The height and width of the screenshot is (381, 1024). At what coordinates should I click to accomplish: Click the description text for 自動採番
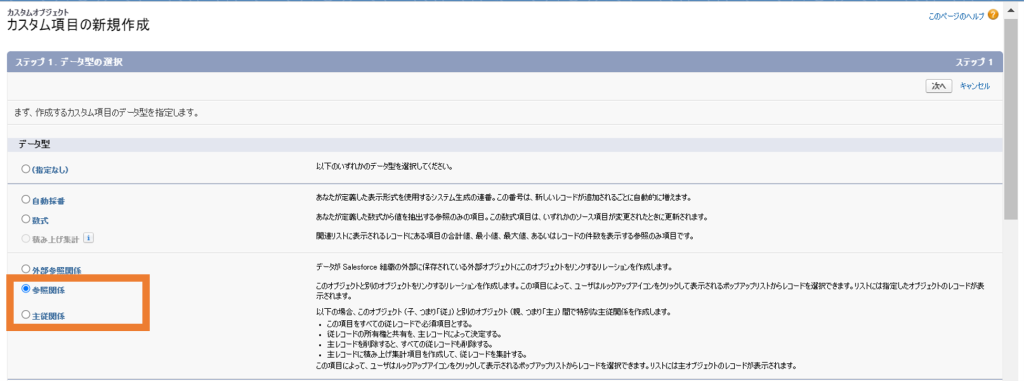(503, 197)
